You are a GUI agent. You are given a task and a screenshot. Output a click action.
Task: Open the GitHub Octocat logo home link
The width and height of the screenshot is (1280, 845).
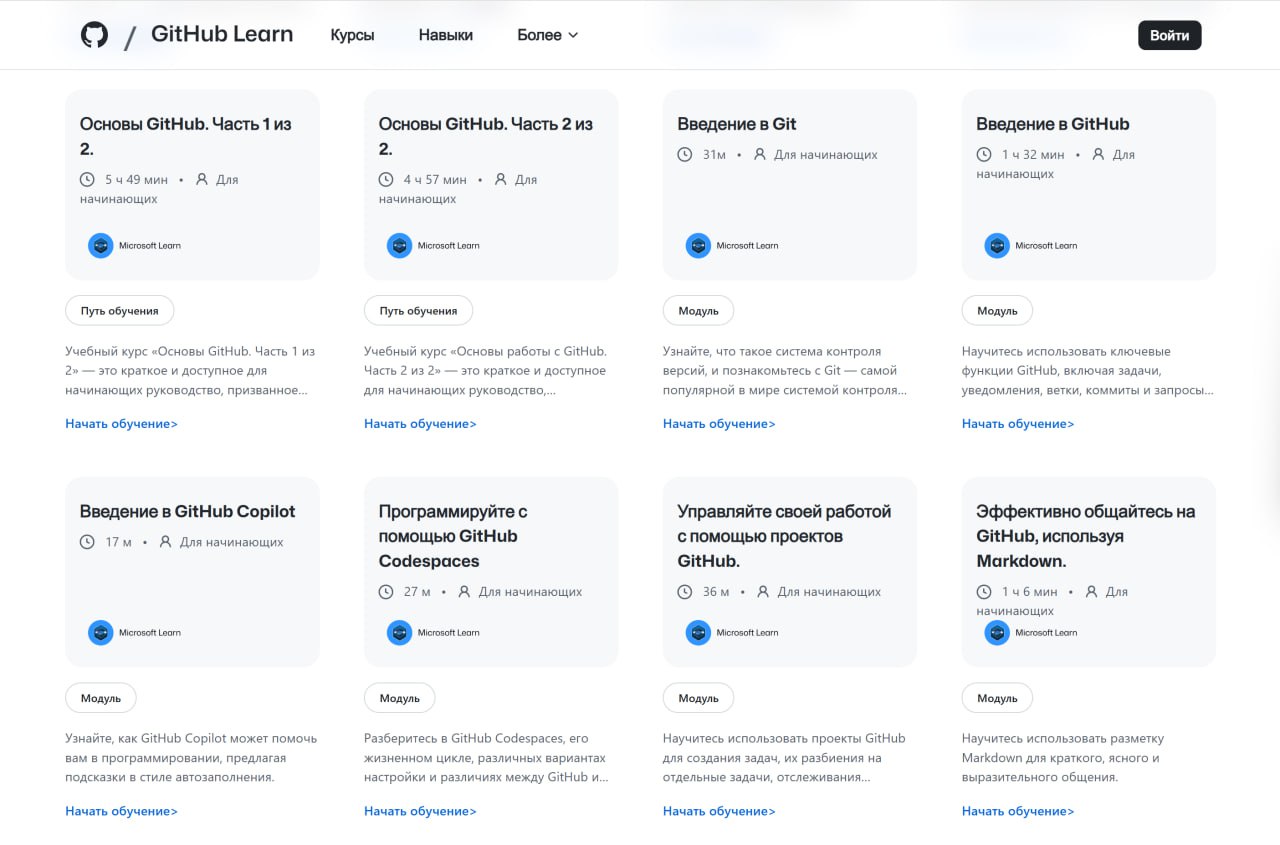(x=94, y=35)
